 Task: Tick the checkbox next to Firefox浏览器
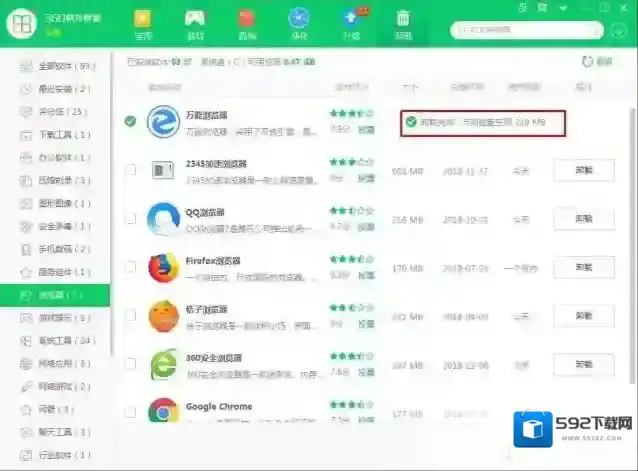coord(130,267)
